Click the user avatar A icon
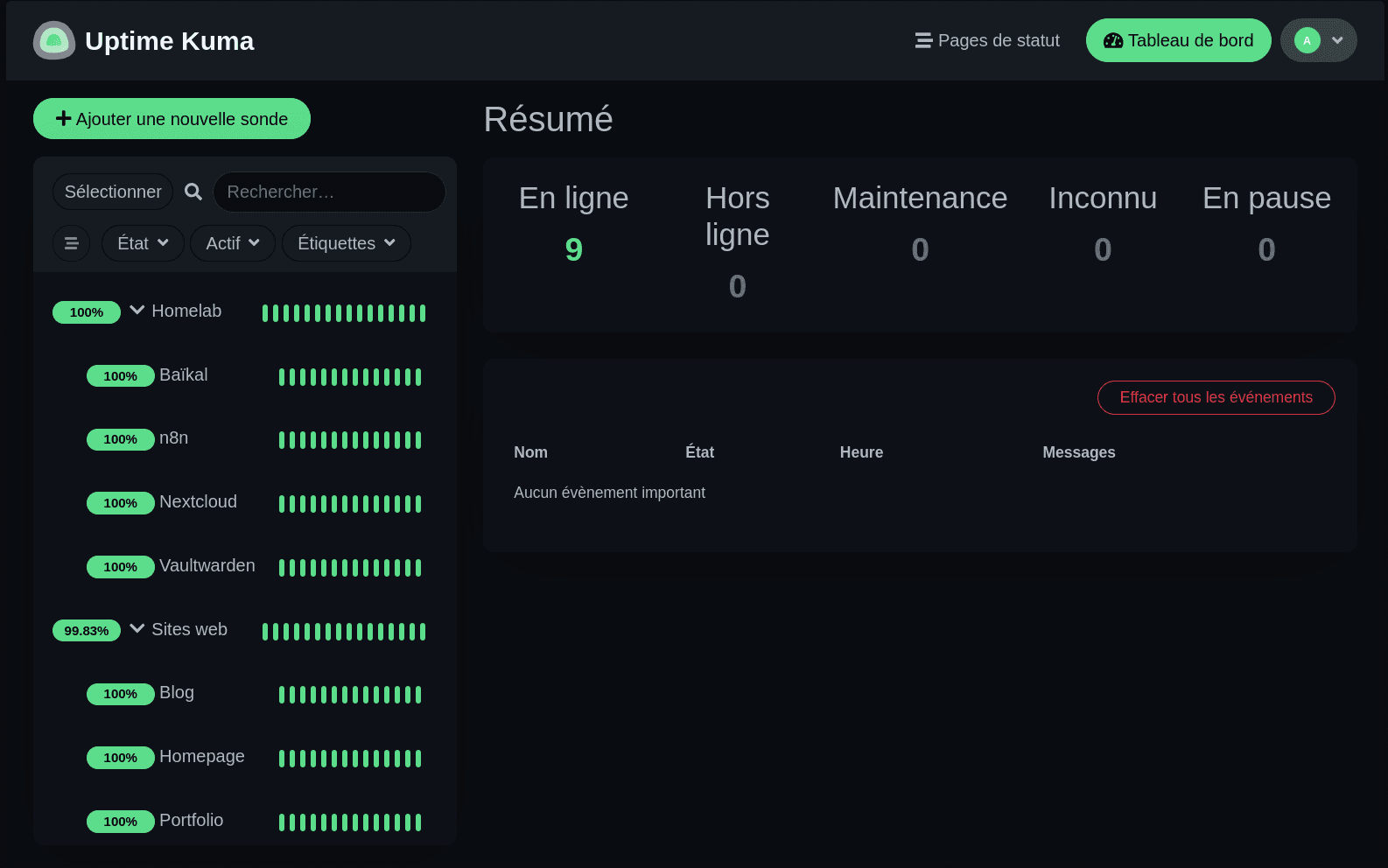Viewport: 1388px width, 868px height. (1307, 40)
